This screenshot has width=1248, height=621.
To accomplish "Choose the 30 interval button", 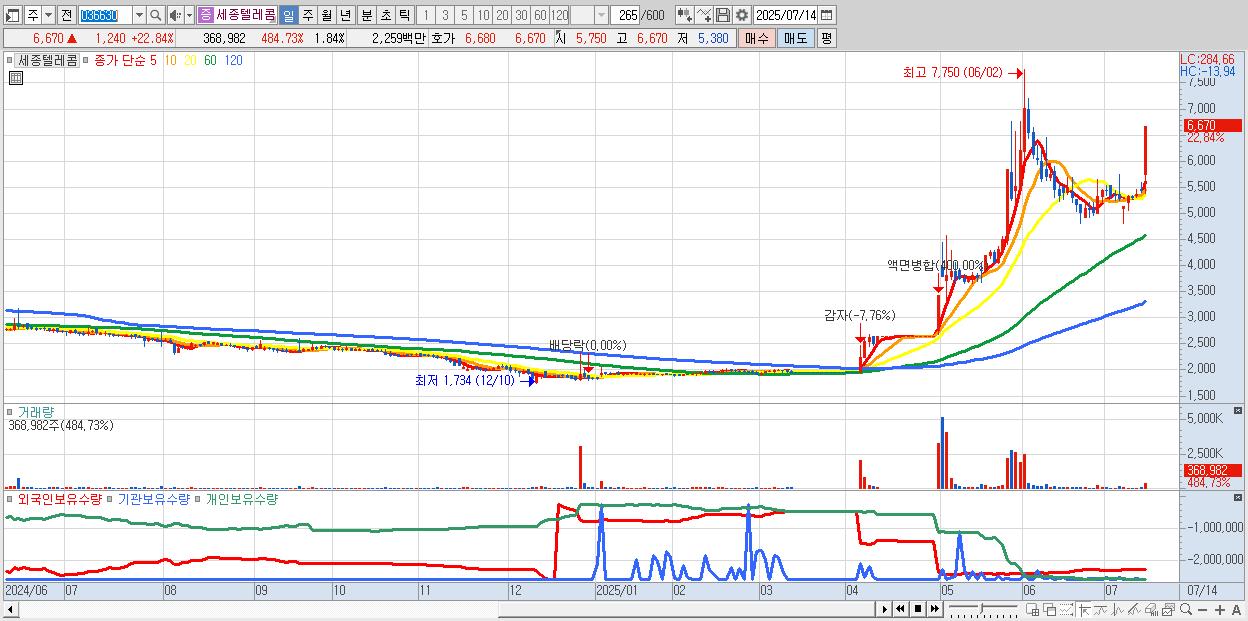I will pos(521,15).
